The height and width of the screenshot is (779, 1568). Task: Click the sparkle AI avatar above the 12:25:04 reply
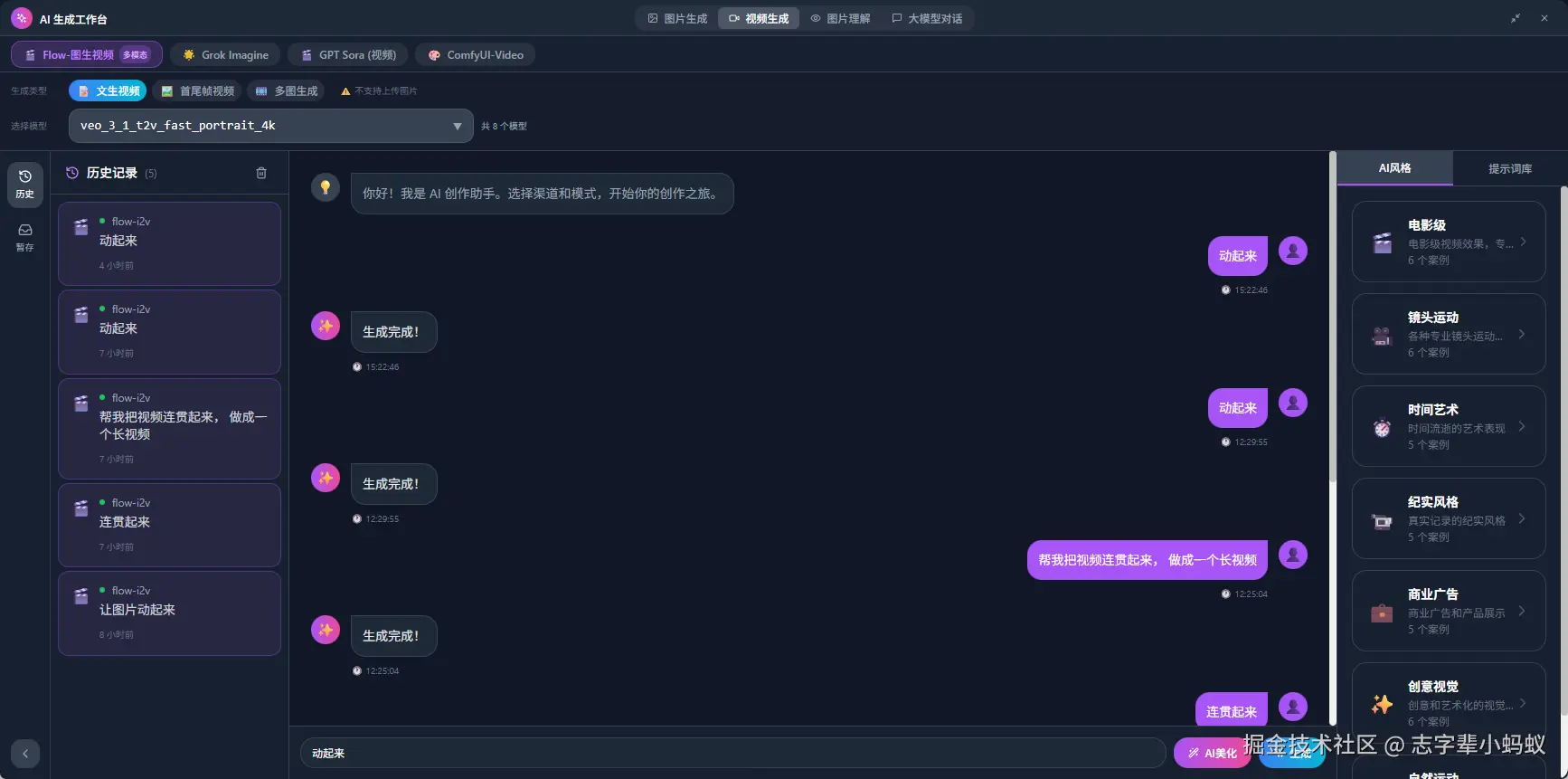pyautogui.click(x=326, y=630)
